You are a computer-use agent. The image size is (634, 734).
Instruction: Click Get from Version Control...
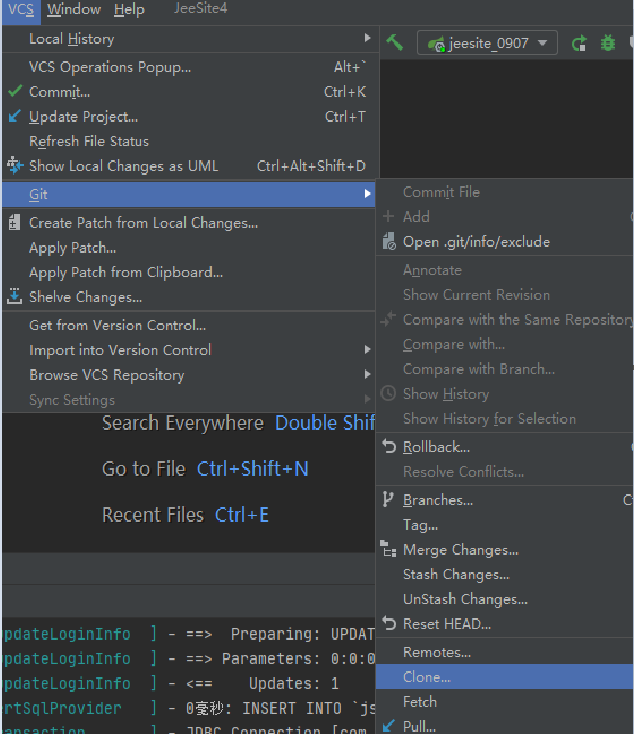point(117,325)
